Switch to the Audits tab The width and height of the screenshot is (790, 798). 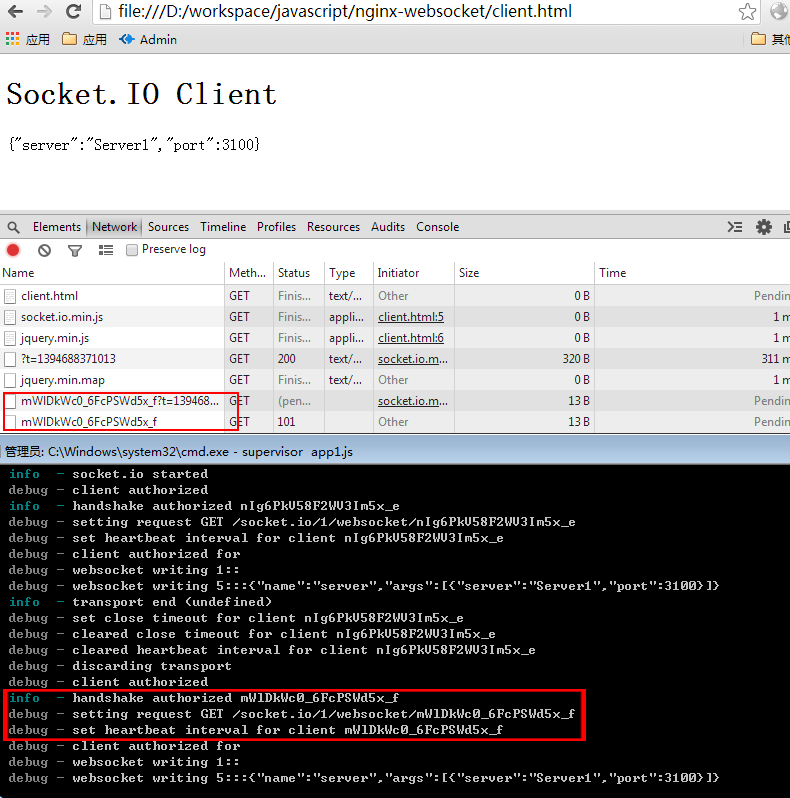coord(388,227)
